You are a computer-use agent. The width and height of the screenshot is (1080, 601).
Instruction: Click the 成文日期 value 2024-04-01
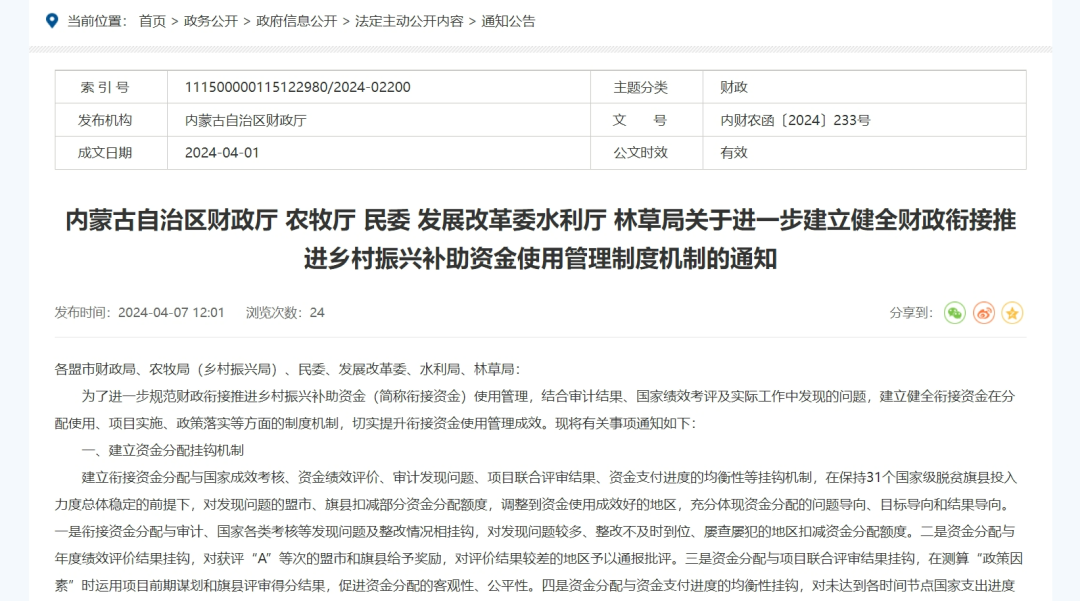coord(222,153)
